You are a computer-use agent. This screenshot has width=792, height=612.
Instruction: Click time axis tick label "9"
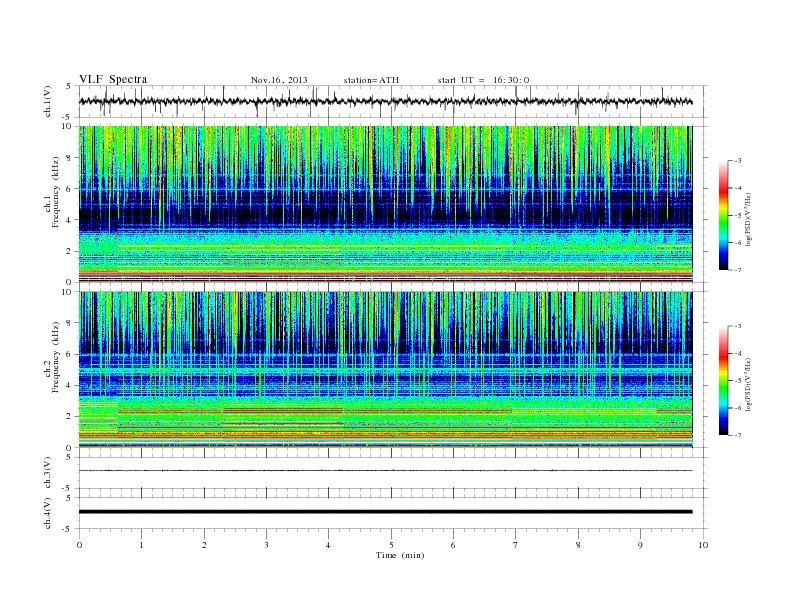click(640, 545)
